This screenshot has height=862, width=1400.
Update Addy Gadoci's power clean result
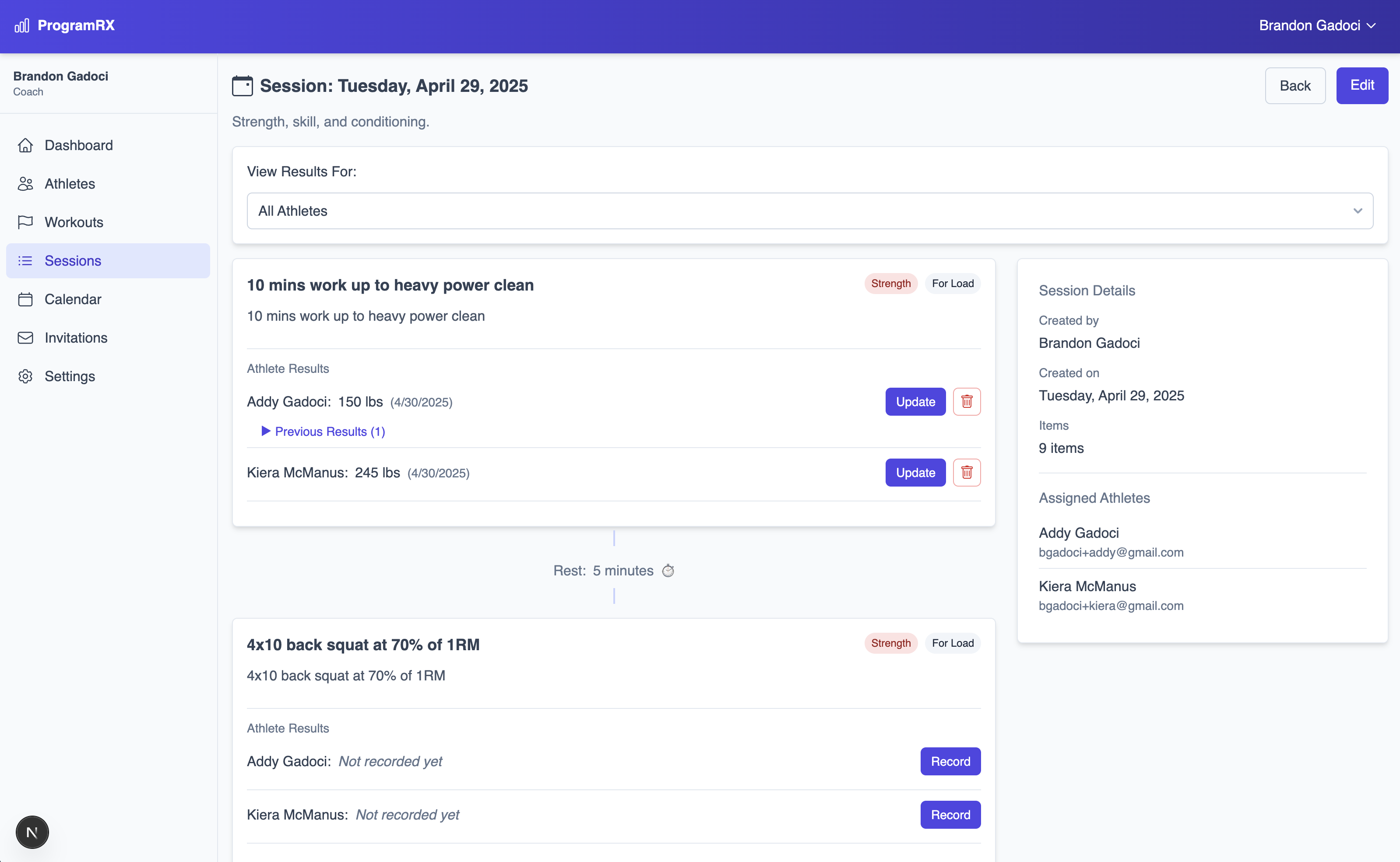point(915,402)
